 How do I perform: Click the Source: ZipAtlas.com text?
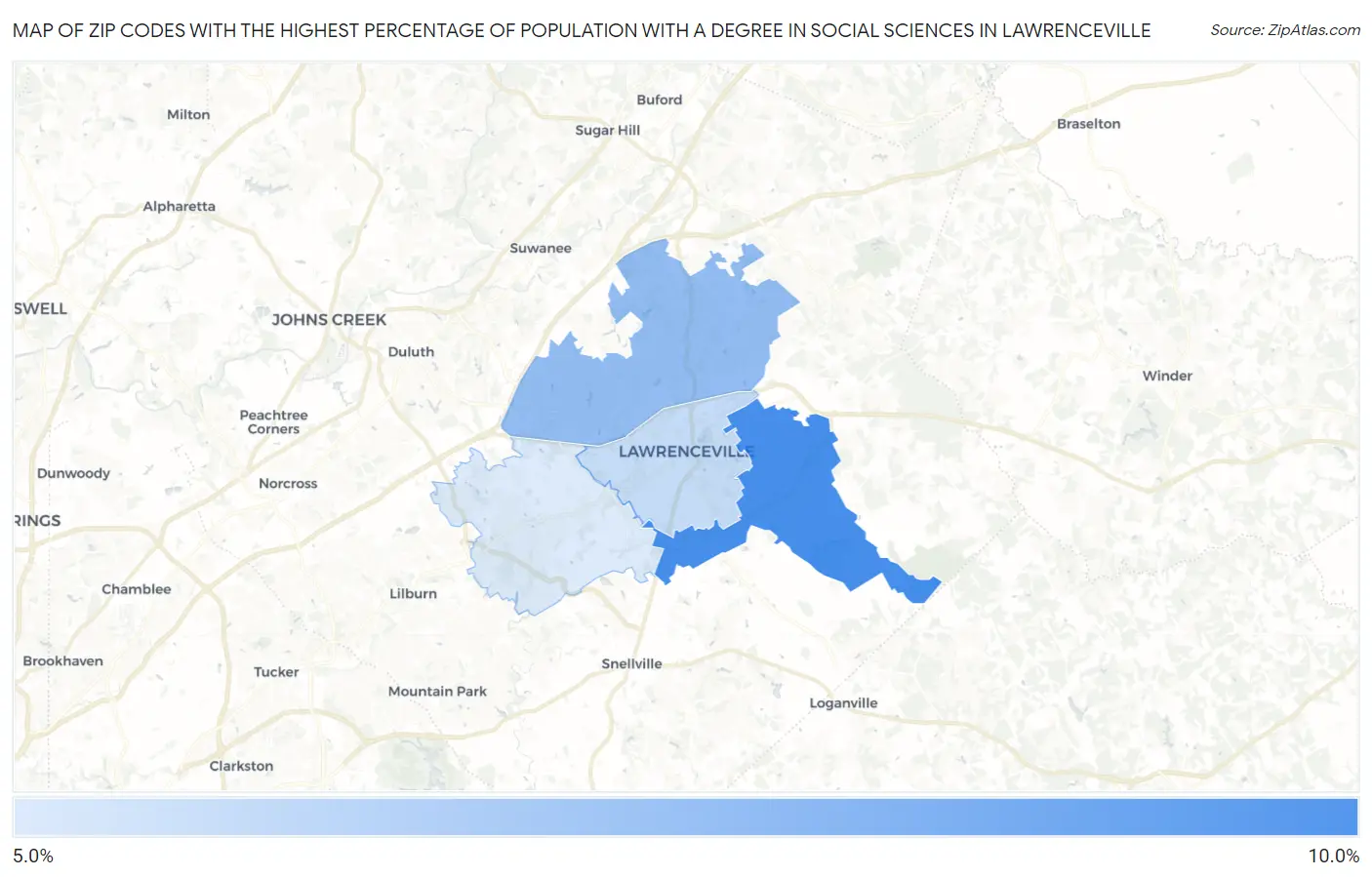1285,30
